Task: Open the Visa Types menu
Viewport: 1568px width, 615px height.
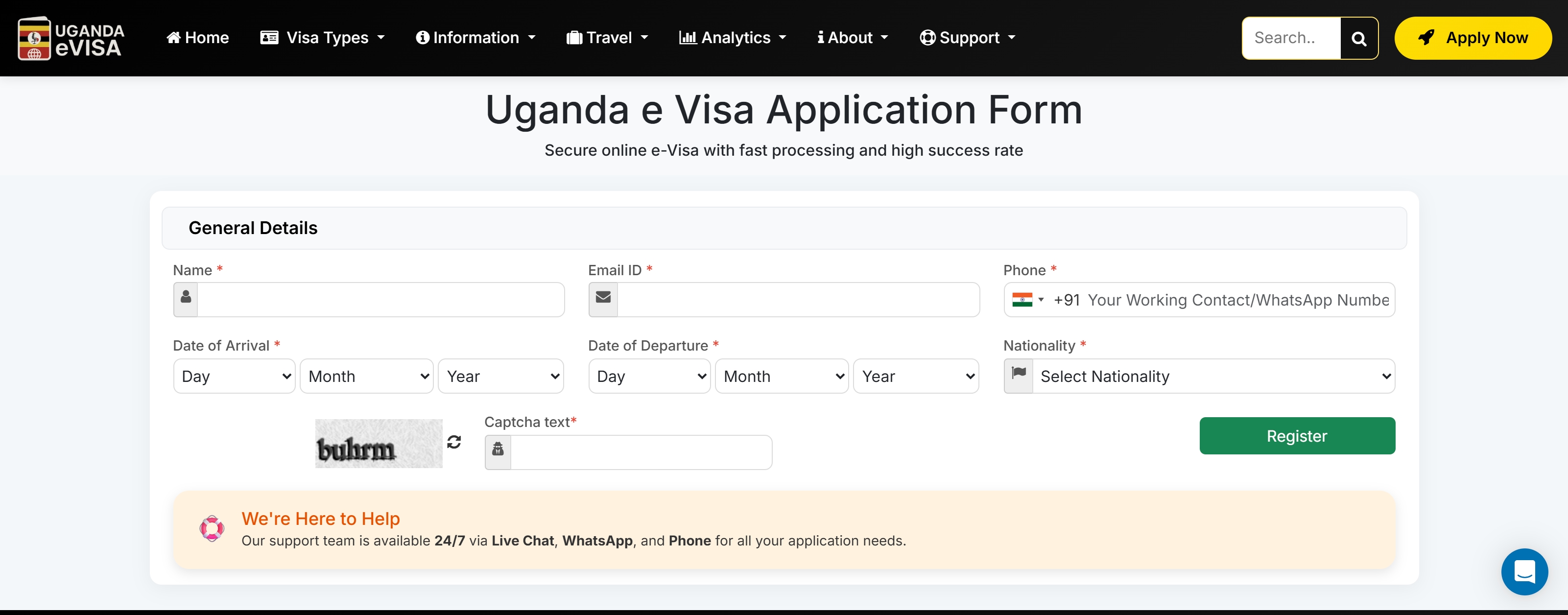Action: point(323,38)
